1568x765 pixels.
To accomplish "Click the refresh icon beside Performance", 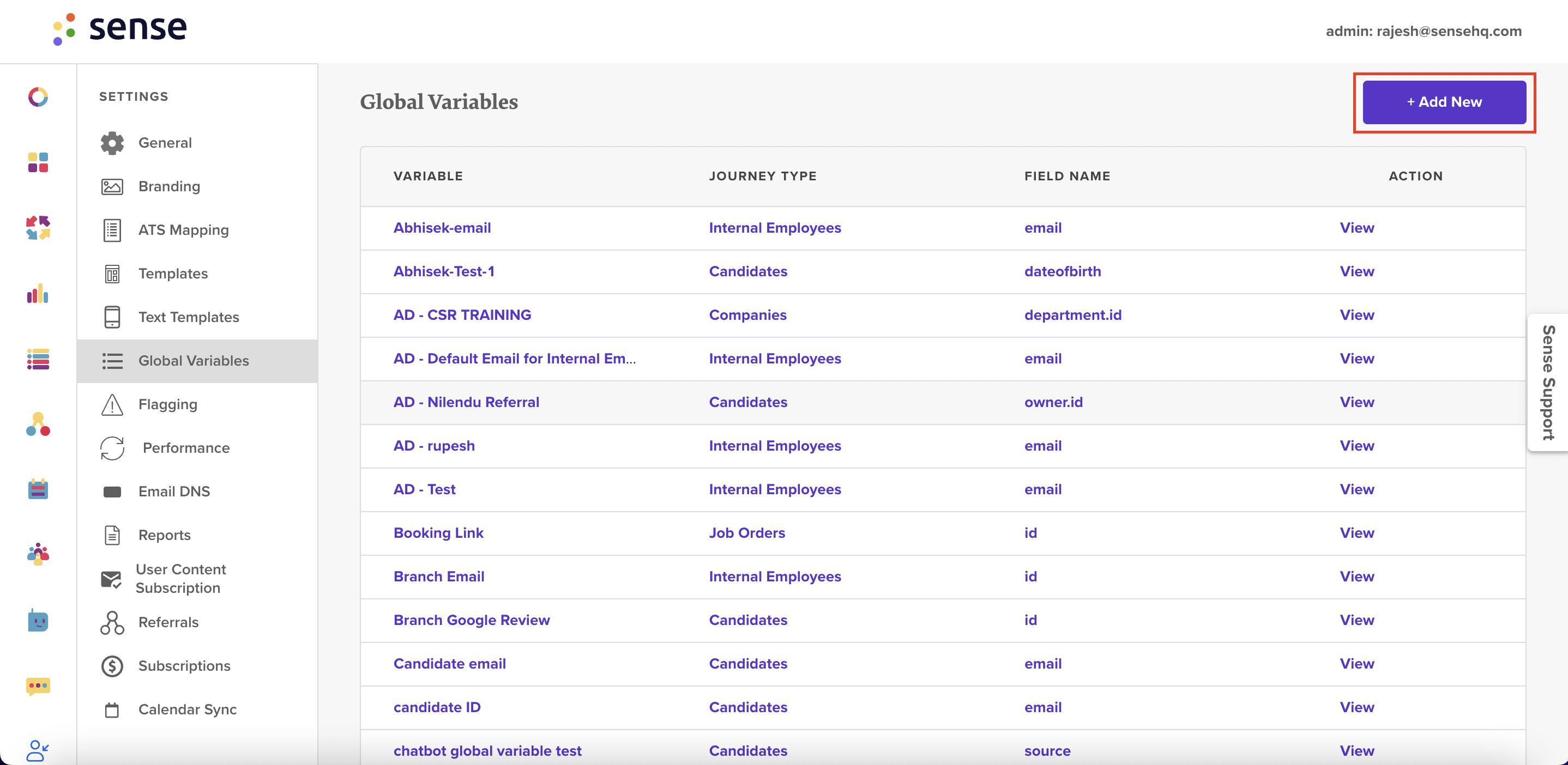I will click(112, 448).
